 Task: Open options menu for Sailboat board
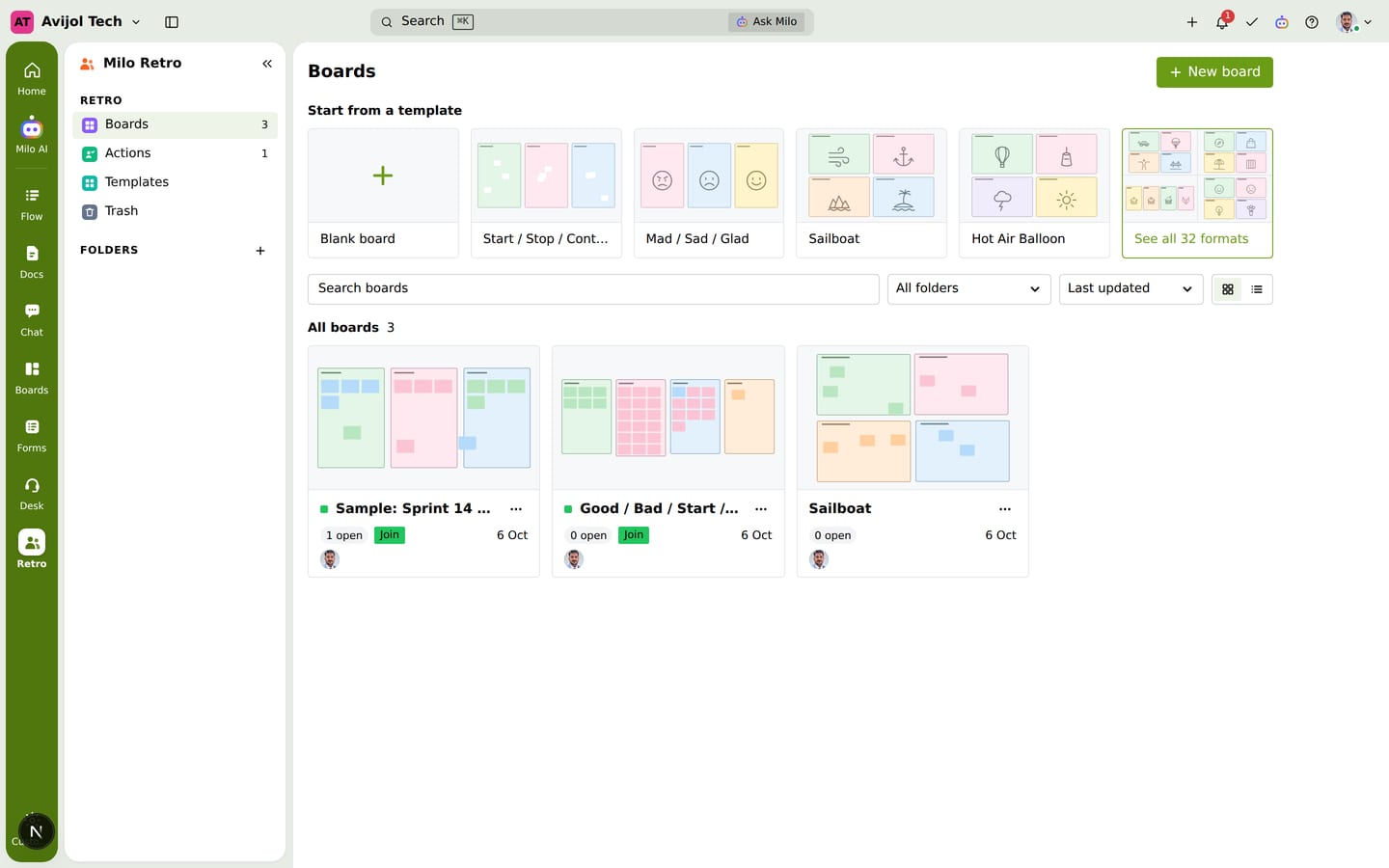1005,509
